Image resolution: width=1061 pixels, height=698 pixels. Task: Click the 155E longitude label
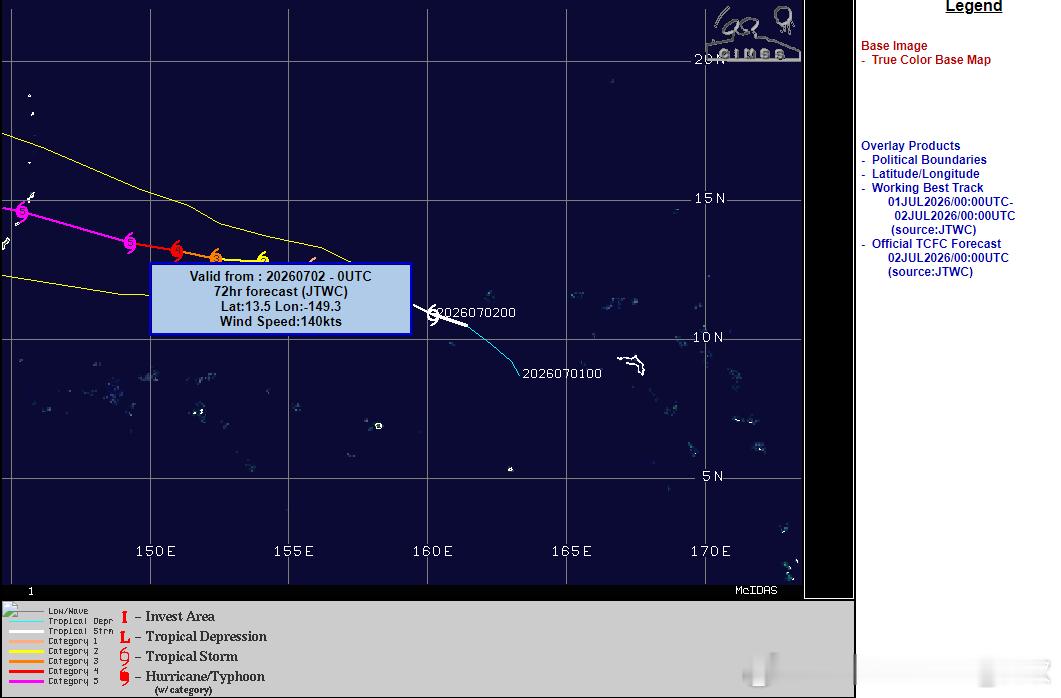(294, 551)
